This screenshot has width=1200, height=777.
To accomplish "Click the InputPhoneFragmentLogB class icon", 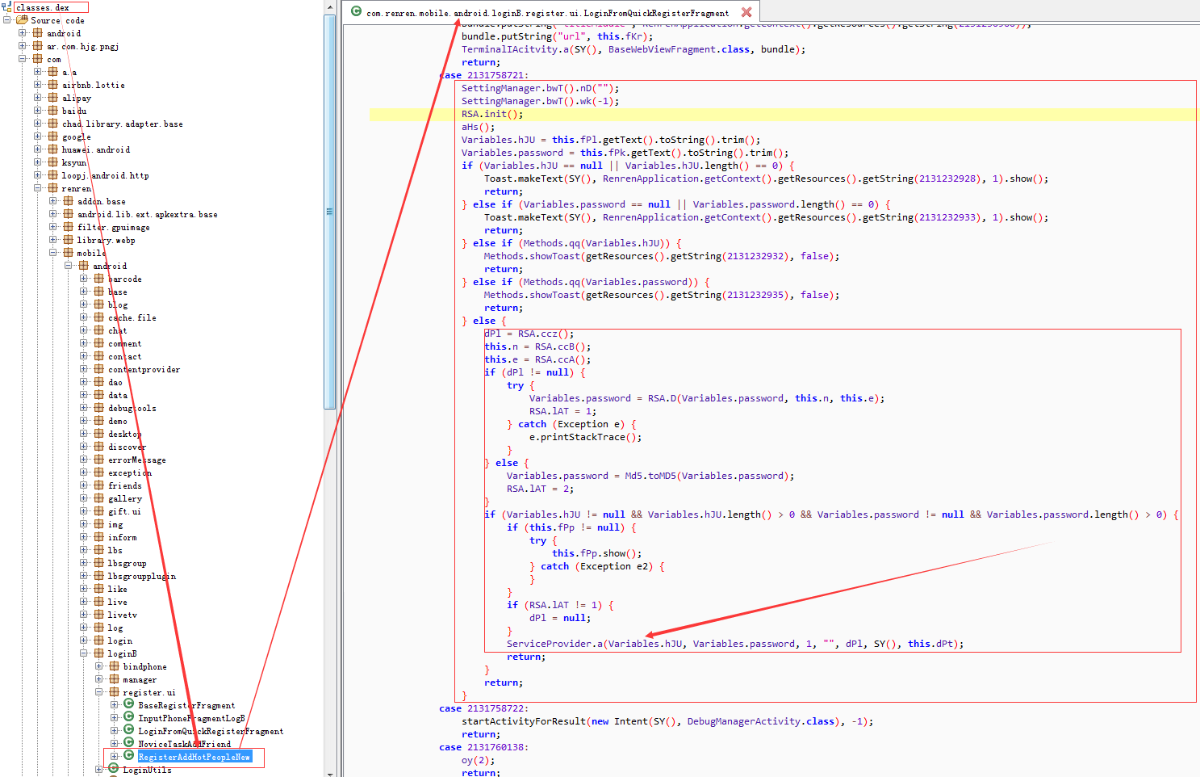I will [128, 718].
